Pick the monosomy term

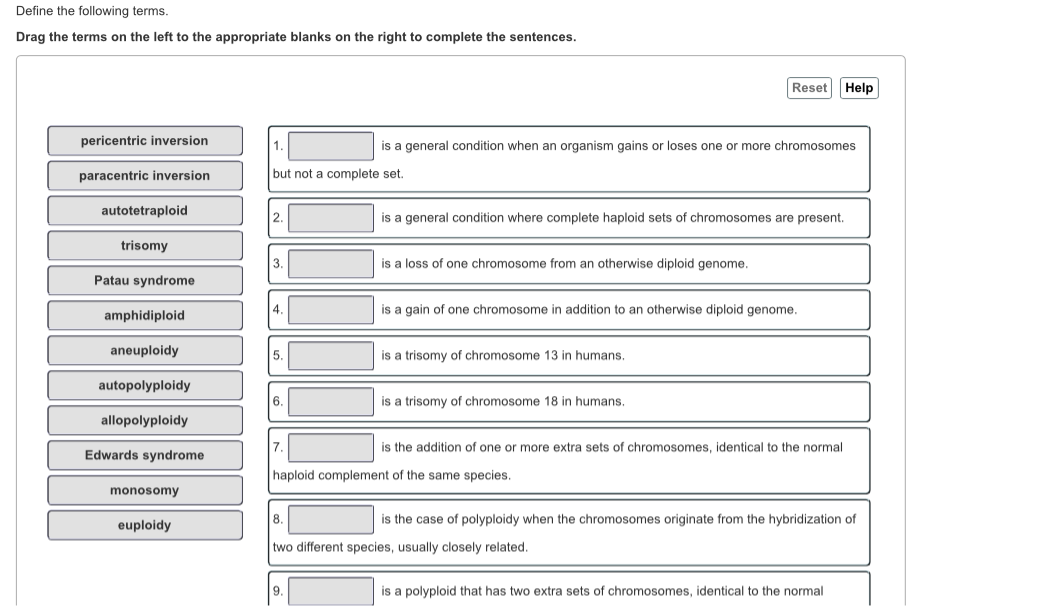[144, 490]
